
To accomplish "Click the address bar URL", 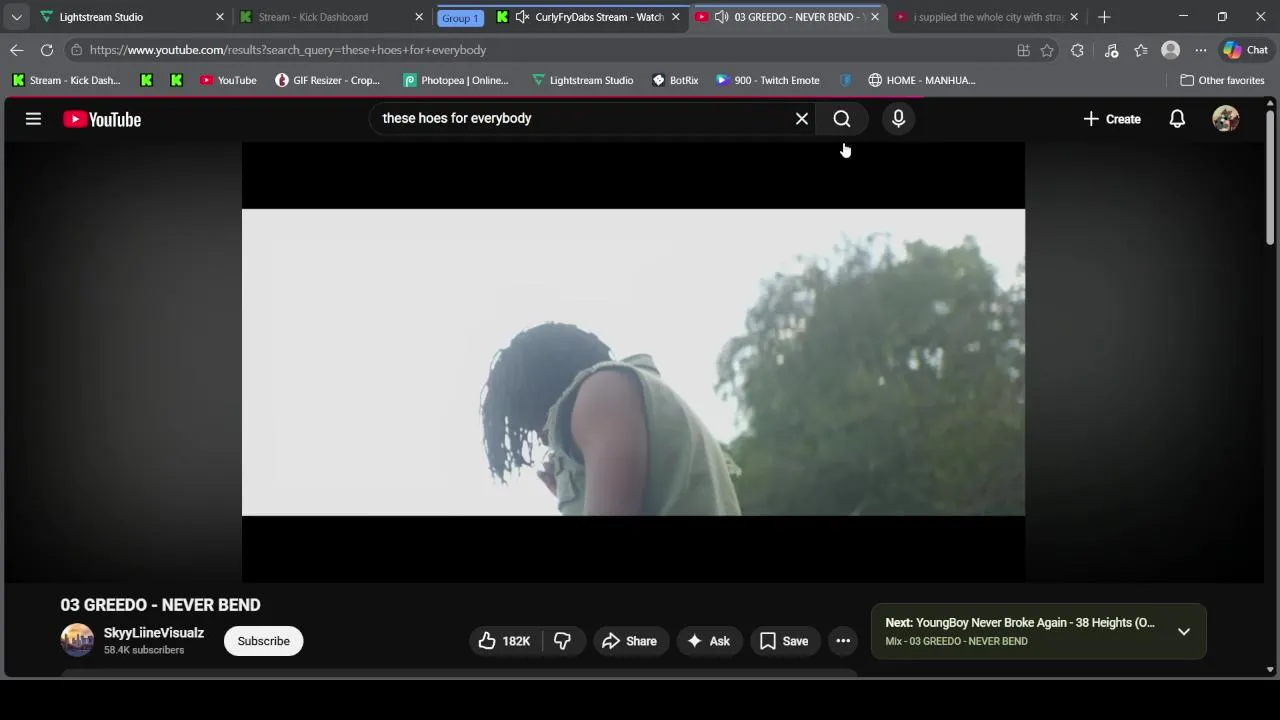I will pyautogui.click(x=288, y=50).
